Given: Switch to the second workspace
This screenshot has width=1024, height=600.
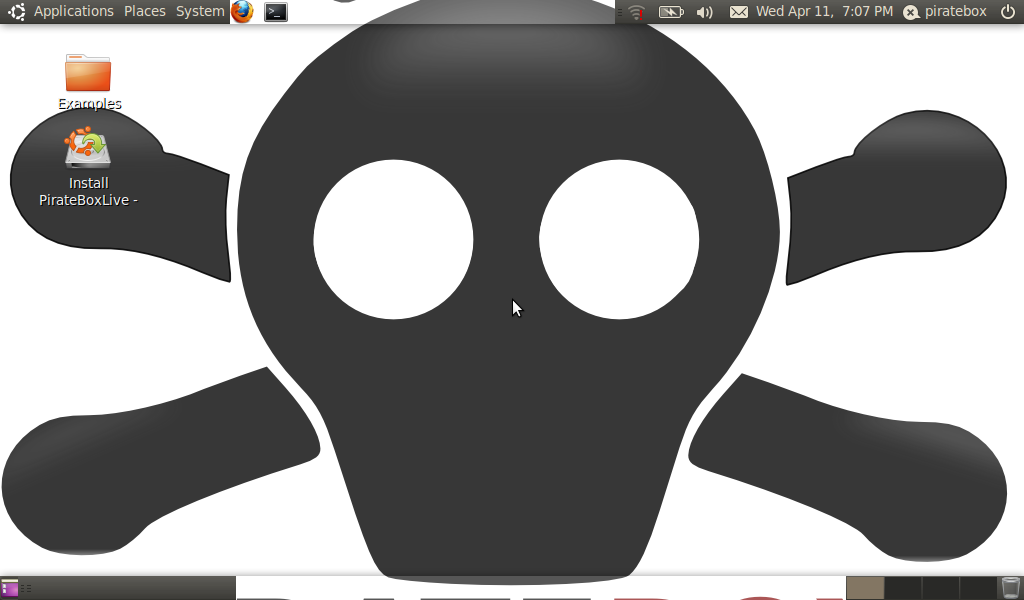Looking at the screenshot, I should 903,588.
